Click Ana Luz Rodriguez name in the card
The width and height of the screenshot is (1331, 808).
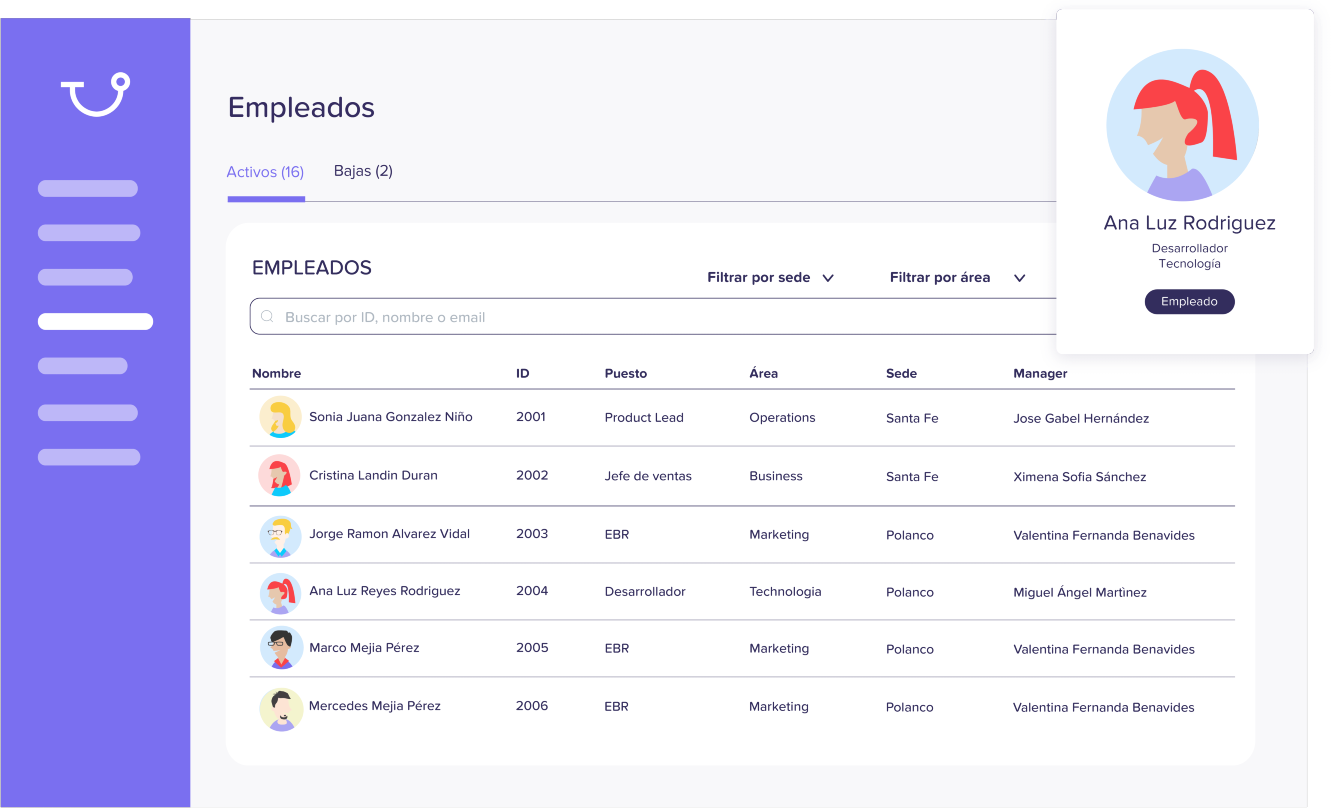click(1189, 223)
